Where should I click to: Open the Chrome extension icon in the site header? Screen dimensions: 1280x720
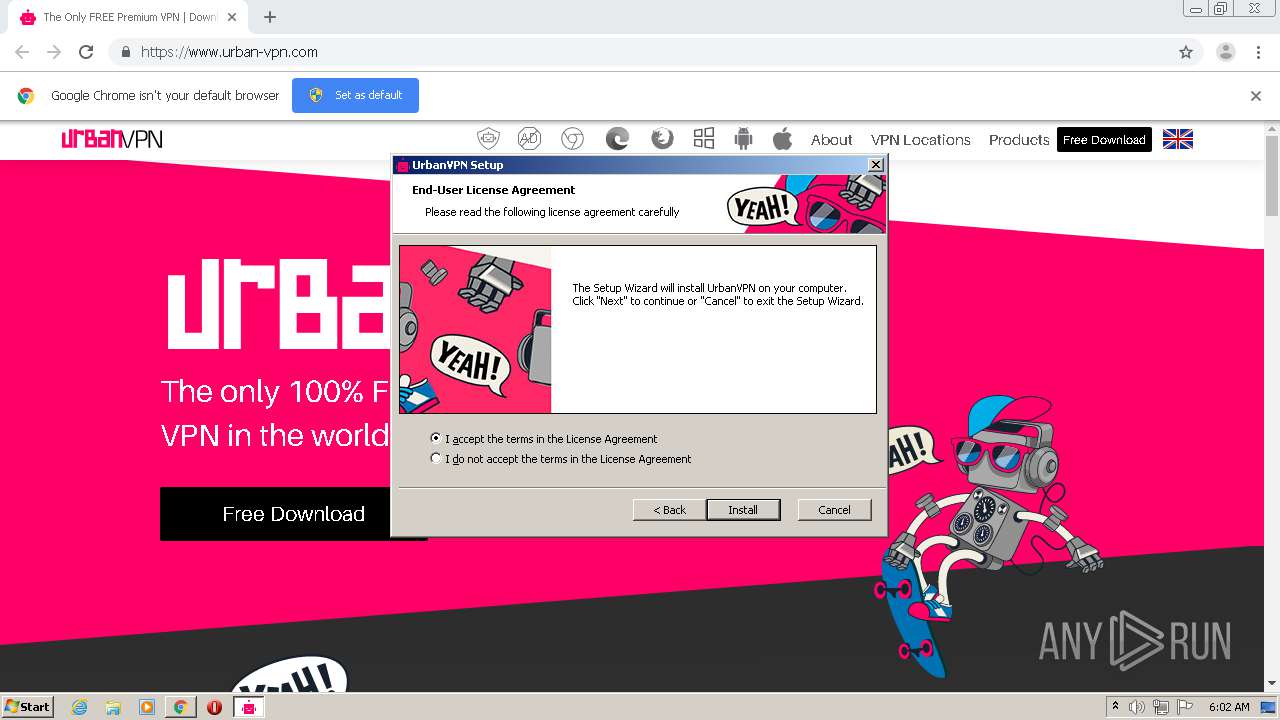tap(572, 139)
